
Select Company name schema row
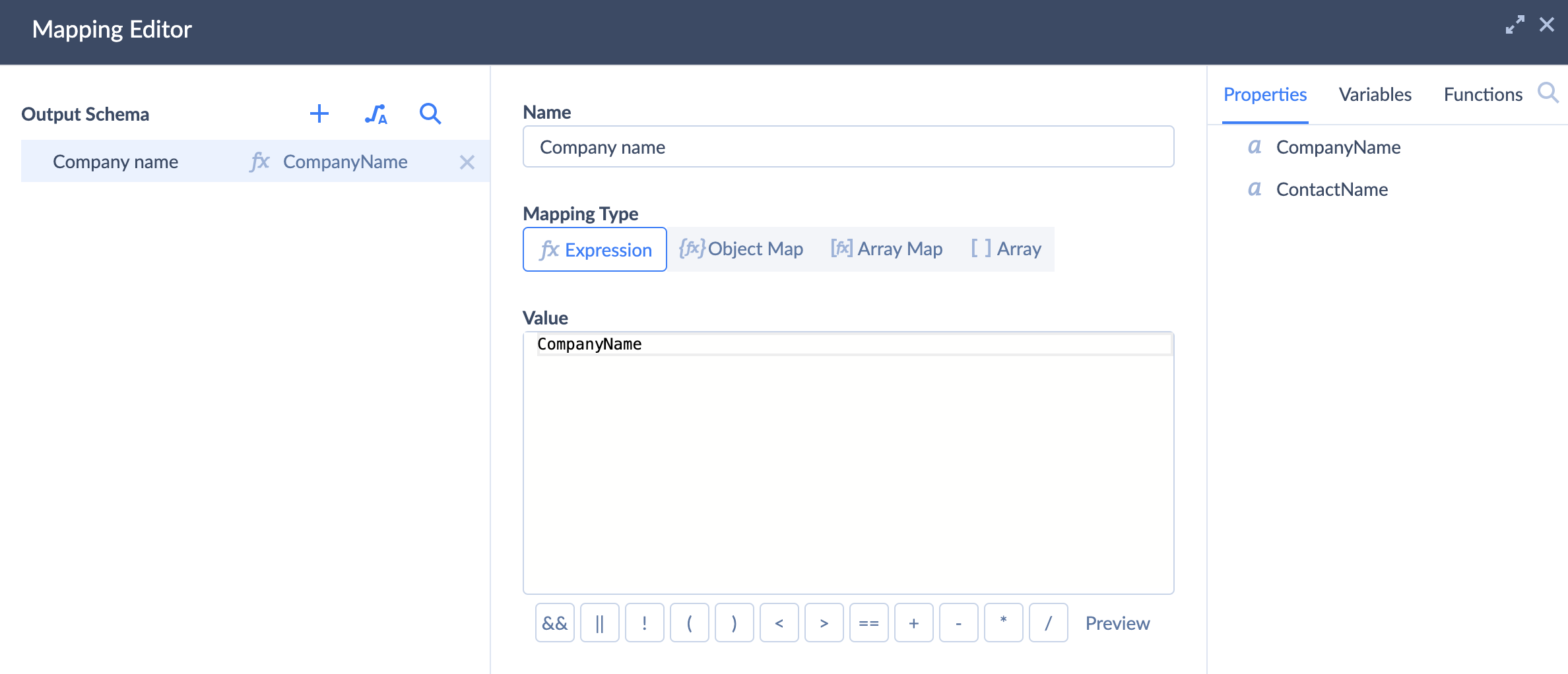255,162
